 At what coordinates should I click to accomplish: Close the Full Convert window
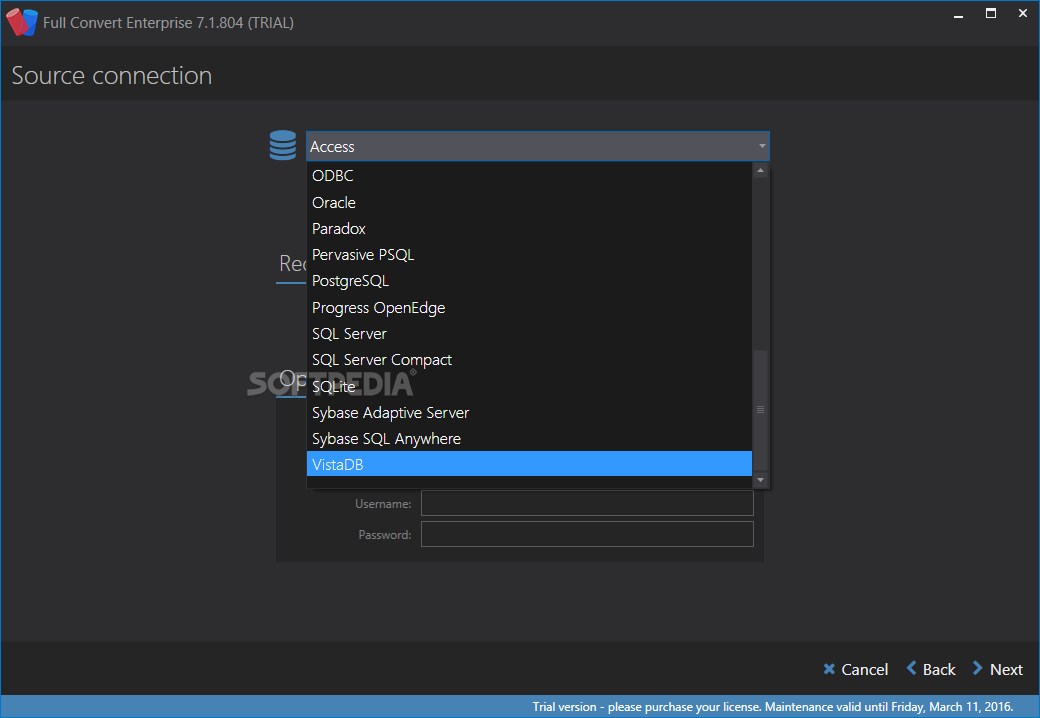pos(1023,13)
